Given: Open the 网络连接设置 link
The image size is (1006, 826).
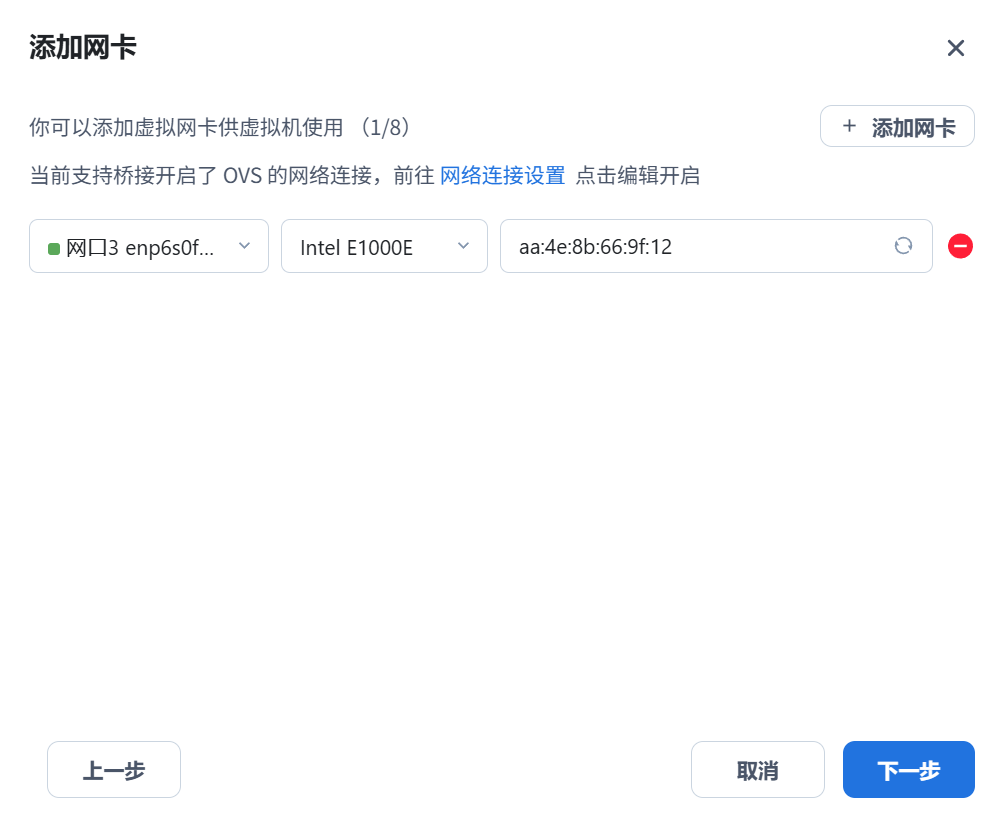Looking at the screenshot, I should 502,175.
